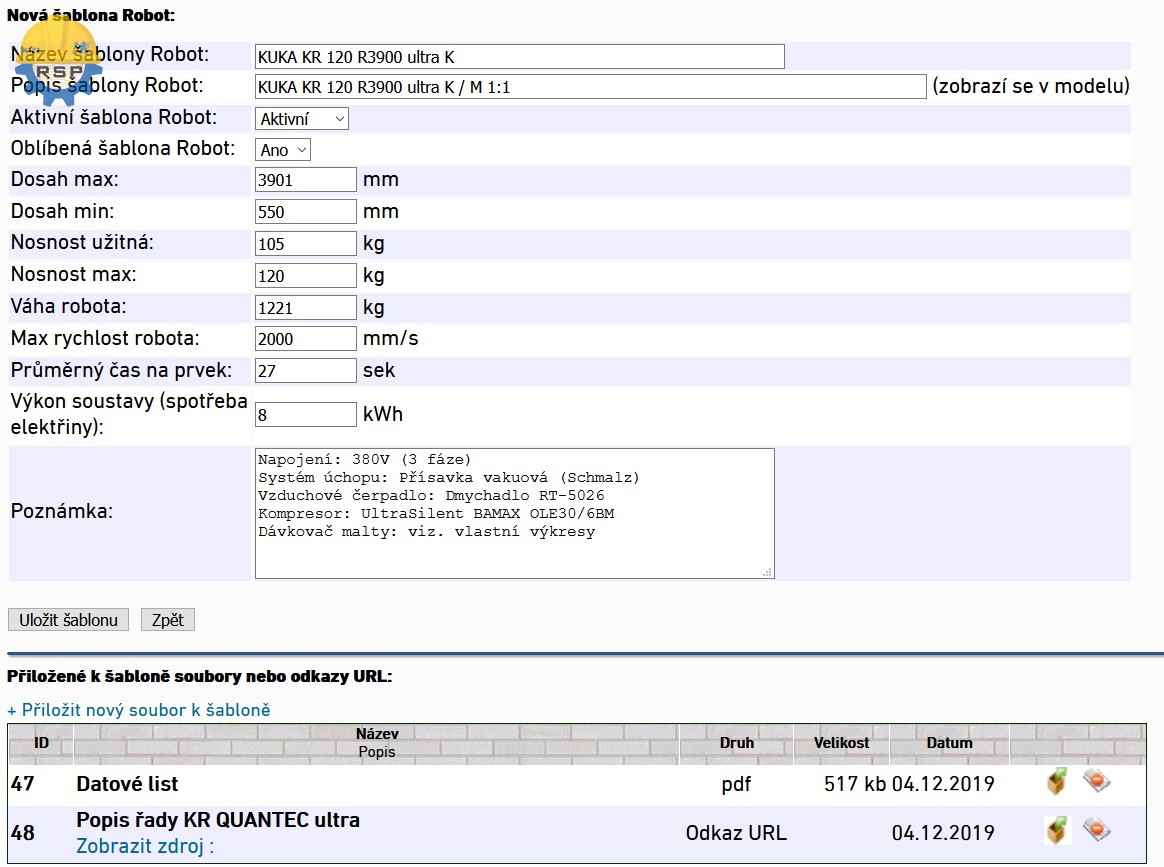This screenshot has width=1164, height=867.
Task: Click the Nová šablona Robot heading
Action: click(x=91, y=15)
